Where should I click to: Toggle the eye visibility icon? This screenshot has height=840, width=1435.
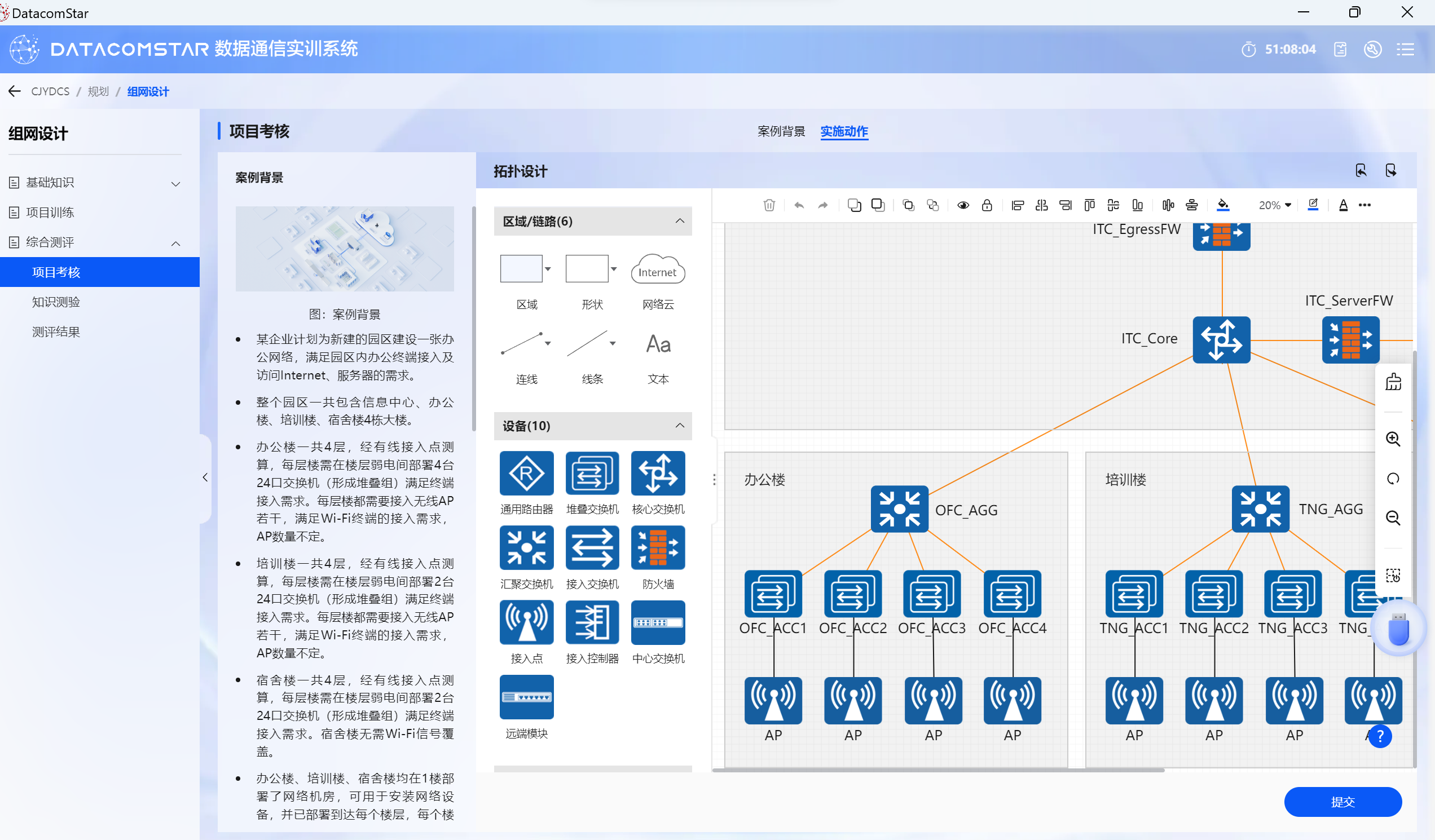(x=963, y=205)
